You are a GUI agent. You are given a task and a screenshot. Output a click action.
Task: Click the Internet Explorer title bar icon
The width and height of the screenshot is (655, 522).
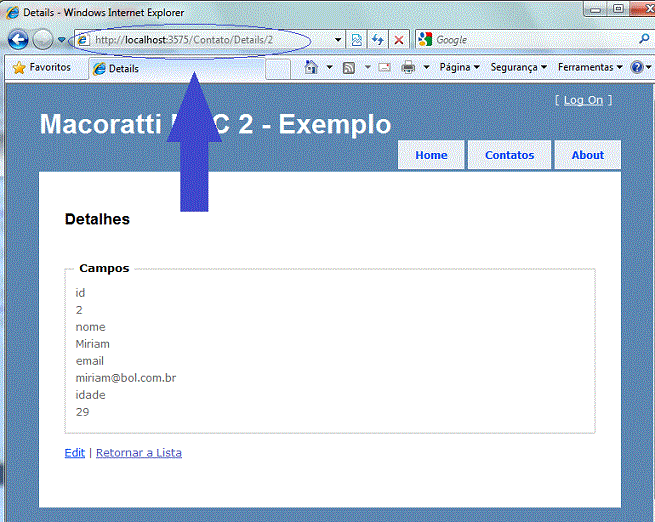(x=12, y=12)
